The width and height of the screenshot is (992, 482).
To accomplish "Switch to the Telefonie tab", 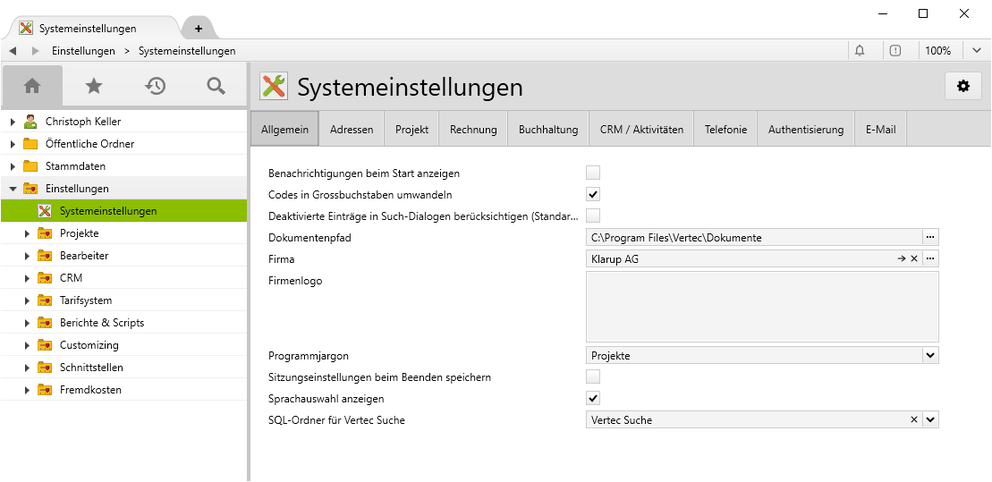I will [x=726, y=129].
